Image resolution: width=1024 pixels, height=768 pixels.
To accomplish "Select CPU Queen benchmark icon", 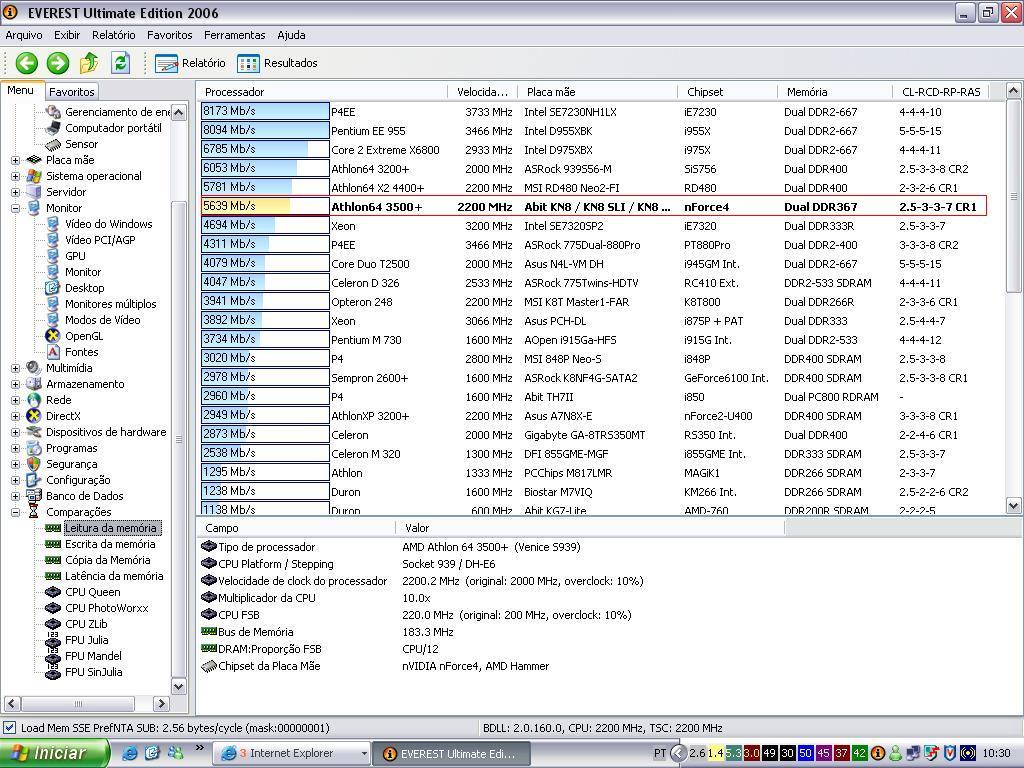I will 53,592.
